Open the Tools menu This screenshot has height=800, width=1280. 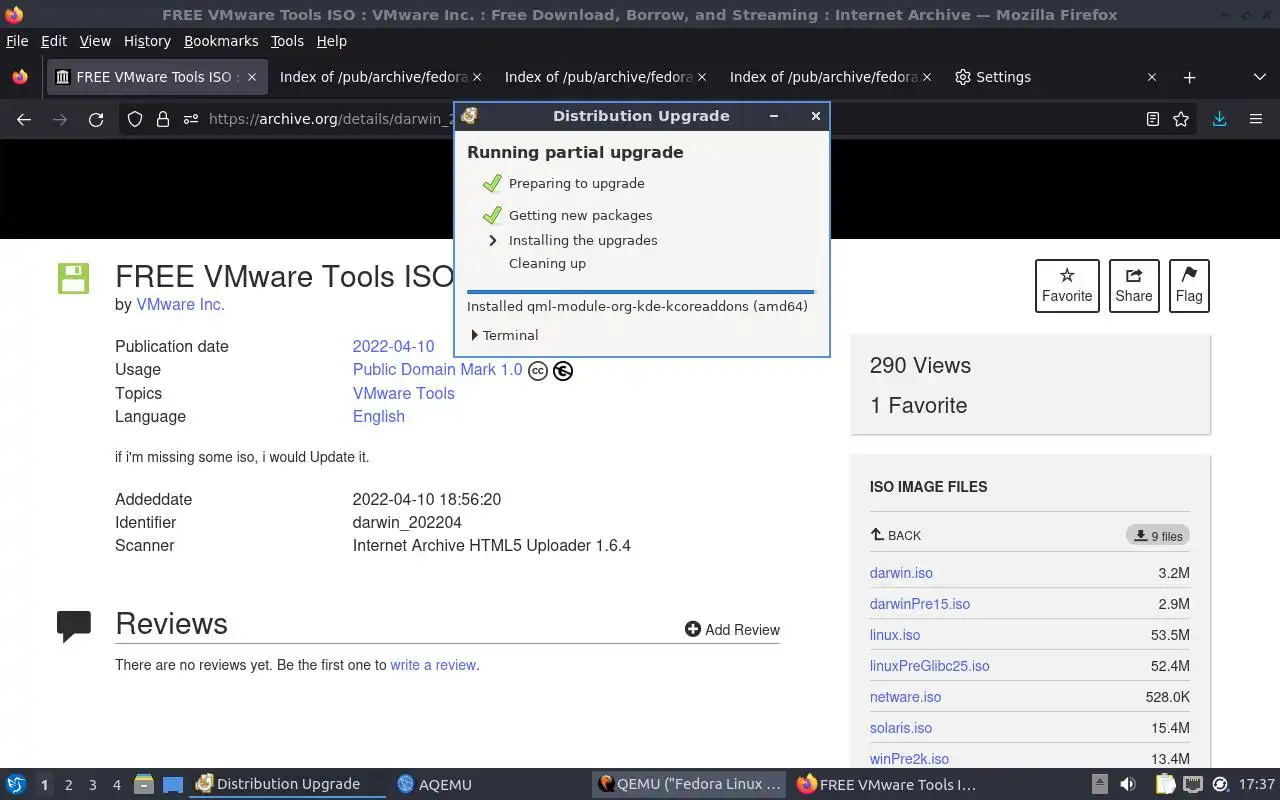(x=287, y=41)
